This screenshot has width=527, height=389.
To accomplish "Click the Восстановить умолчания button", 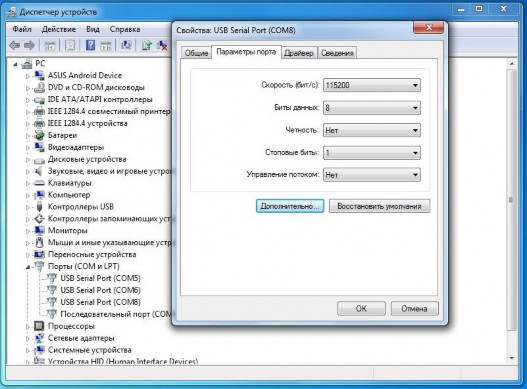I will 379,206.
